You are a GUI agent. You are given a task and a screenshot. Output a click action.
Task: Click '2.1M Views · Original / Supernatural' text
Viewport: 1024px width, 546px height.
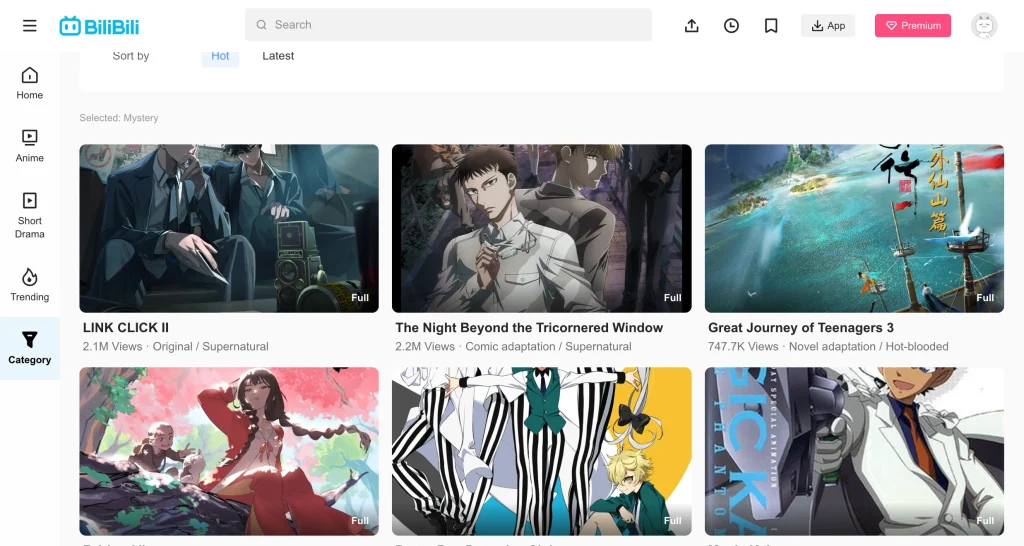pos(175,347)
